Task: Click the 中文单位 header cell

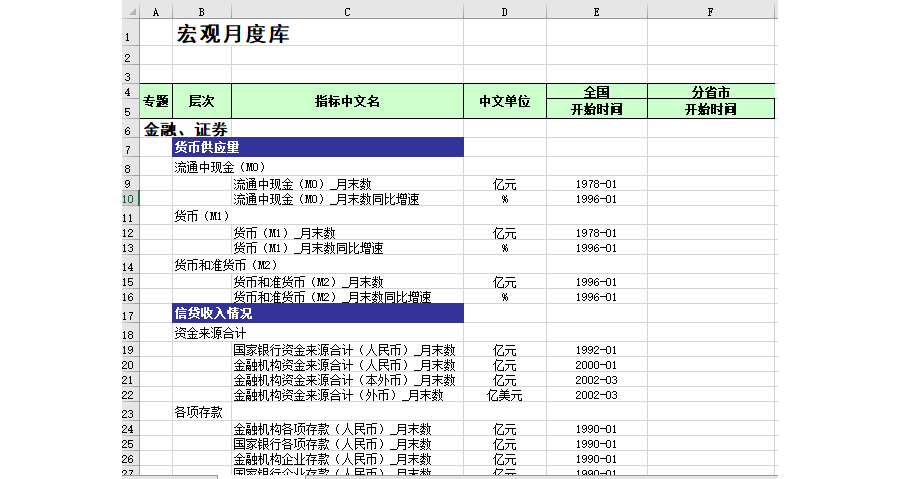Action: [504, 101]
